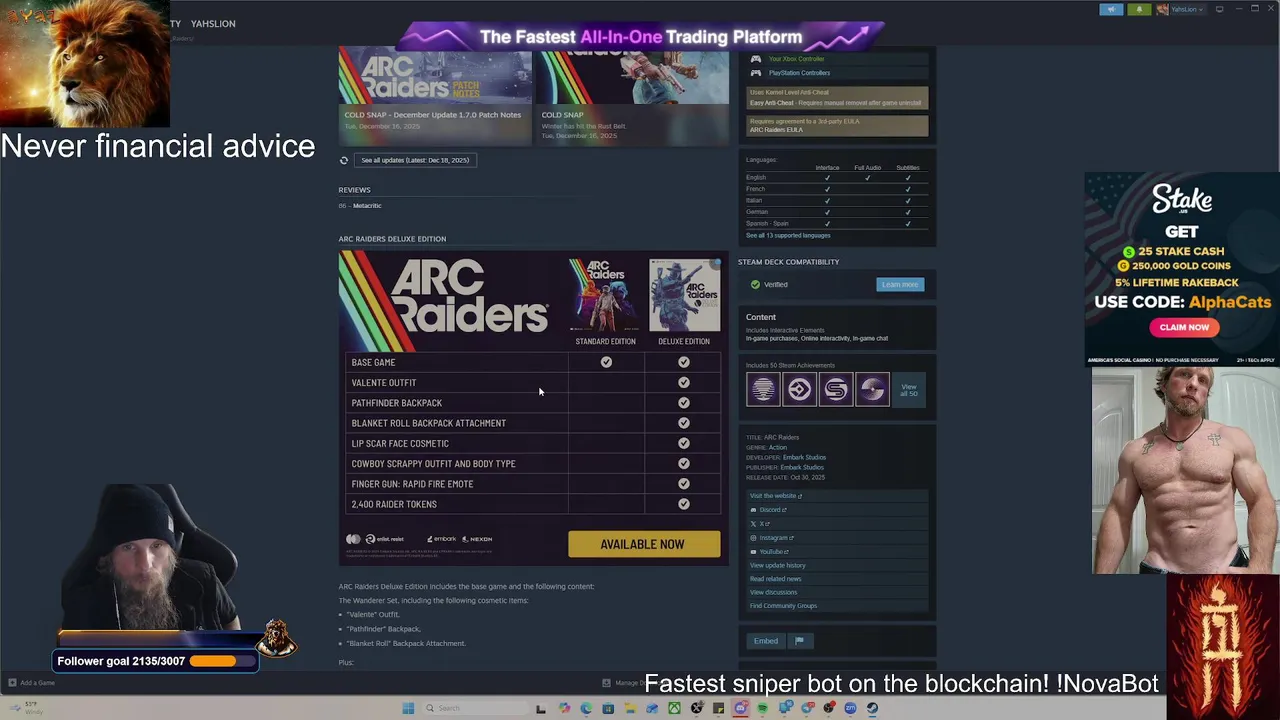Click Deluxe Edition Base Game checkmark

(684, 362)
